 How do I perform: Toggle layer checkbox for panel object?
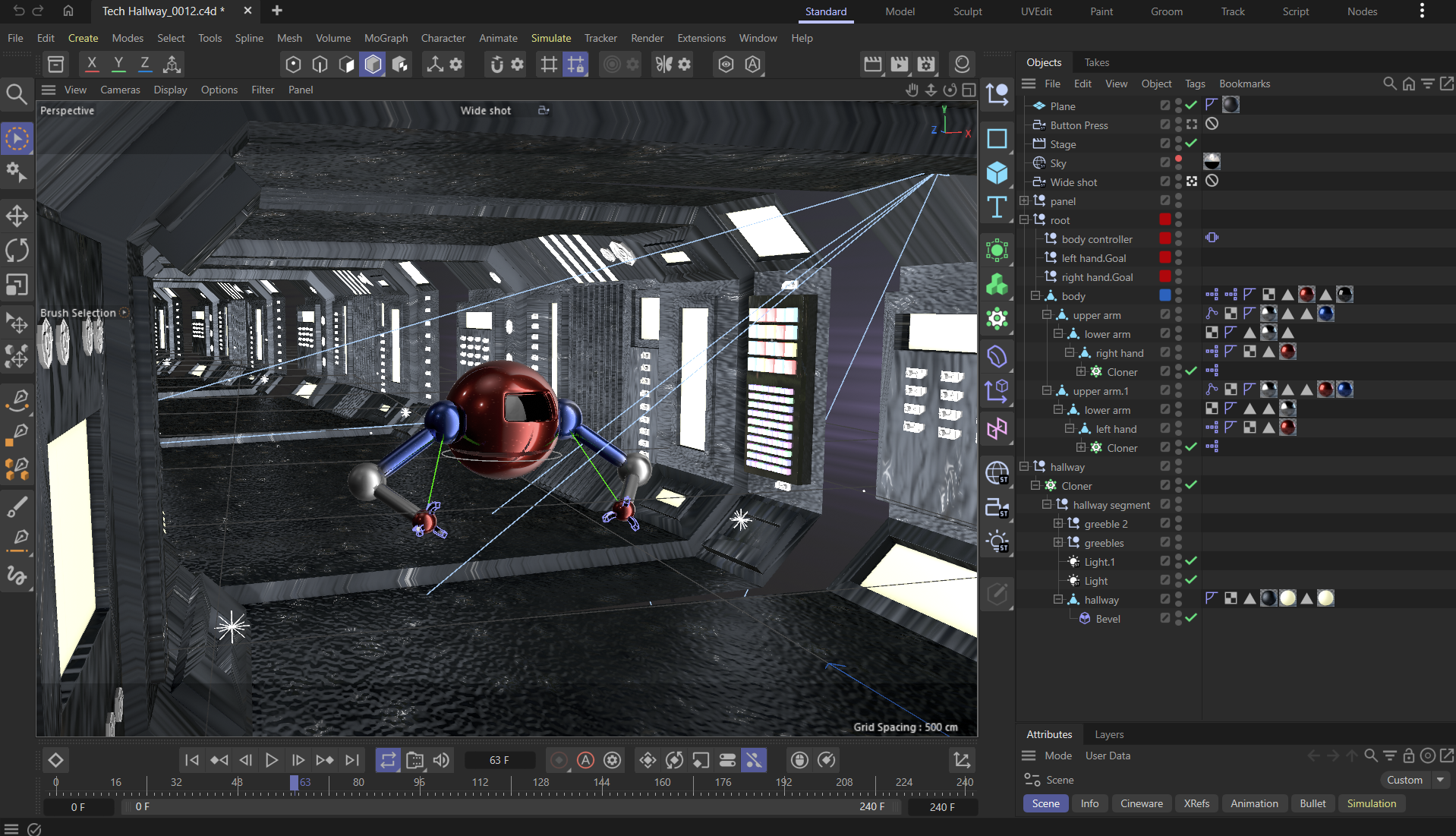1164,200
